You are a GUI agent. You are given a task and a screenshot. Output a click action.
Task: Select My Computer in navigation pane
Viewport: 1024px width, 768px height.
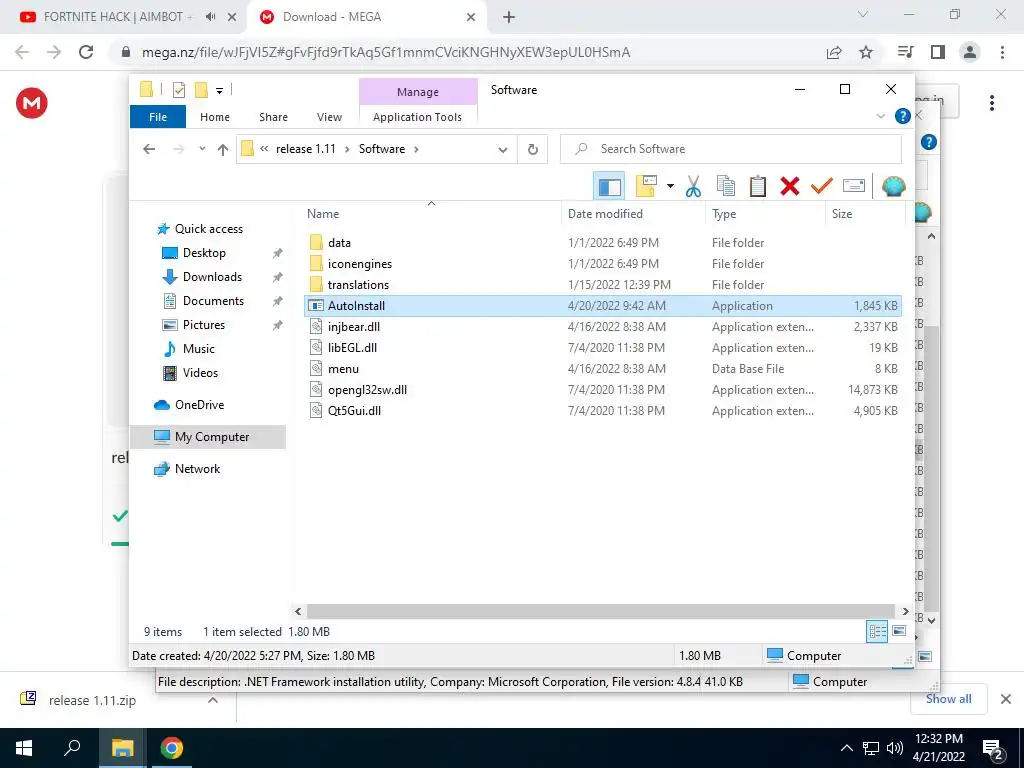[208, 437]
